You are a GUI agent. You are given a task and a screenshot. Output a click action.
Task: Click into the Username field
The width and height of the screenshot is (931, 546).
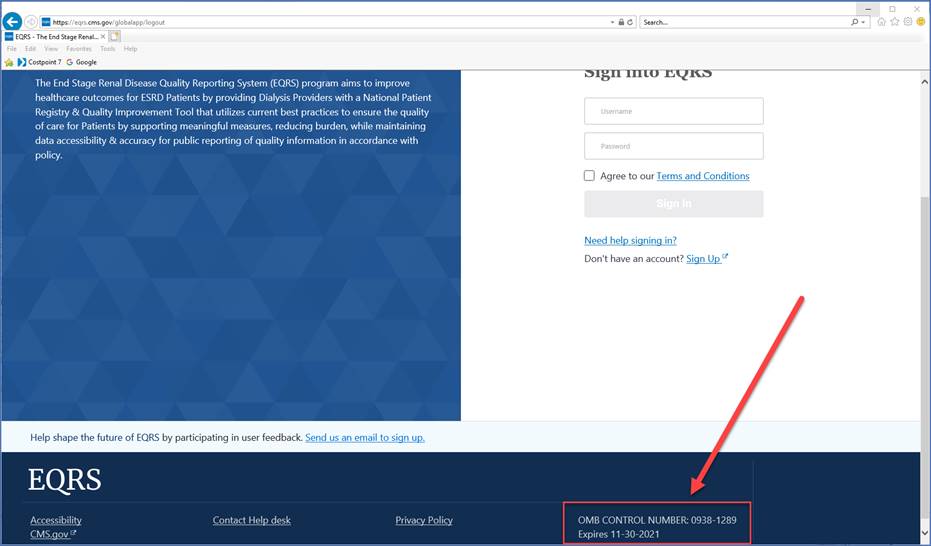[x=673, y=111]
